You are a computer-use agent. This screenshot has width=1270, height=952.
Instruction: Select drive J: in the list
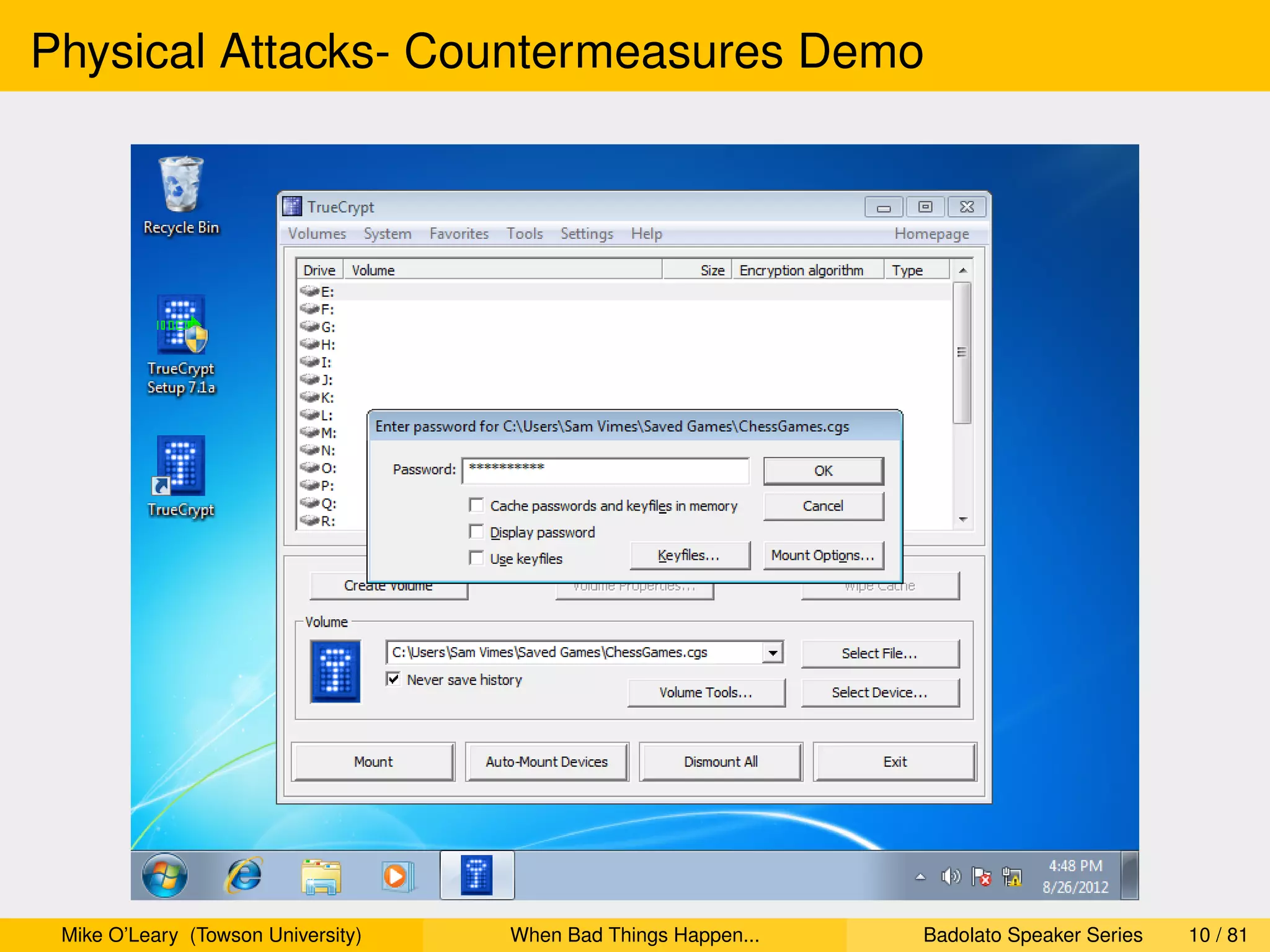623,380
